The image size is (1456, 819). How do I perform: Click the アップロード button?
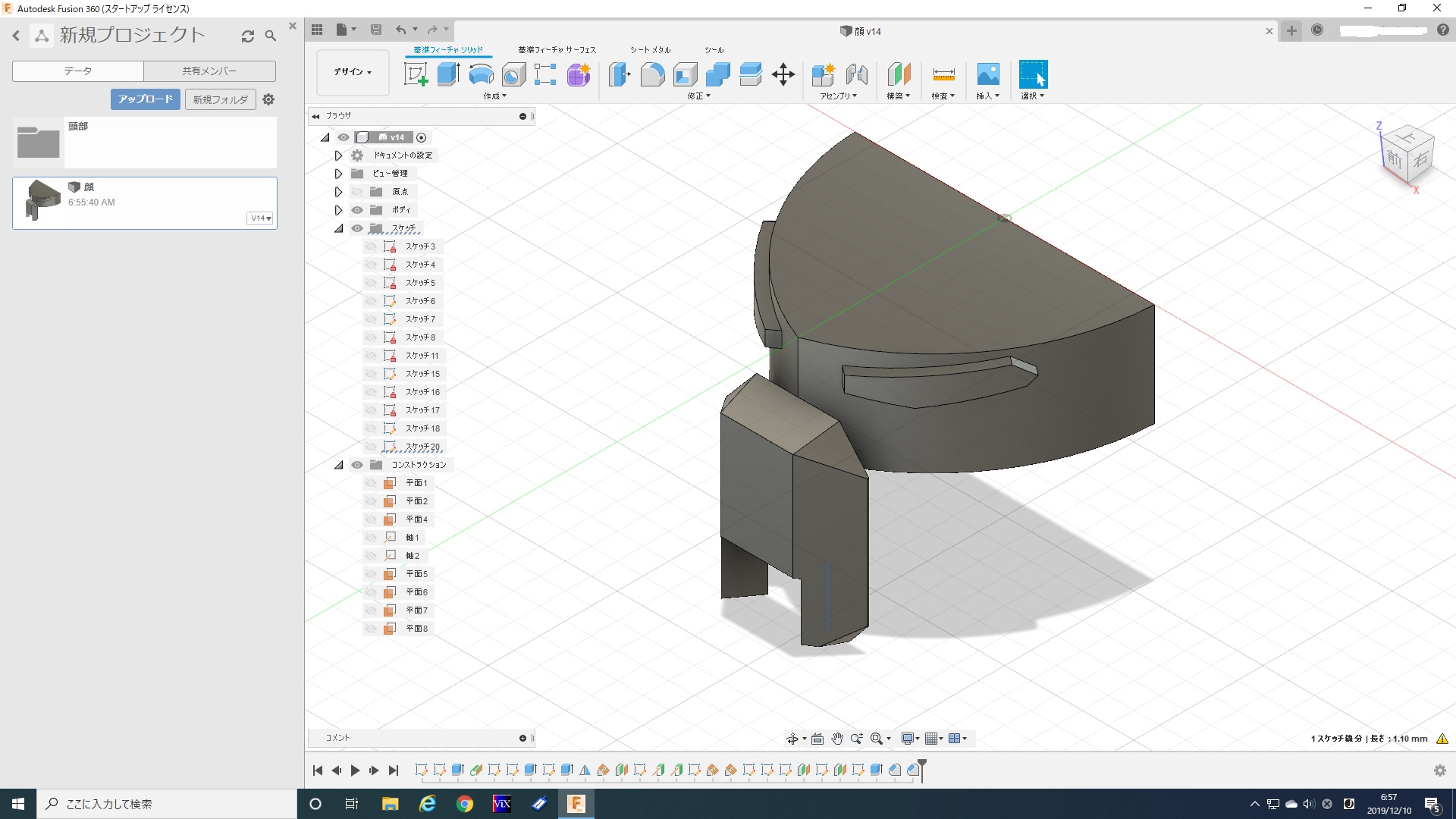pos(145,99)
